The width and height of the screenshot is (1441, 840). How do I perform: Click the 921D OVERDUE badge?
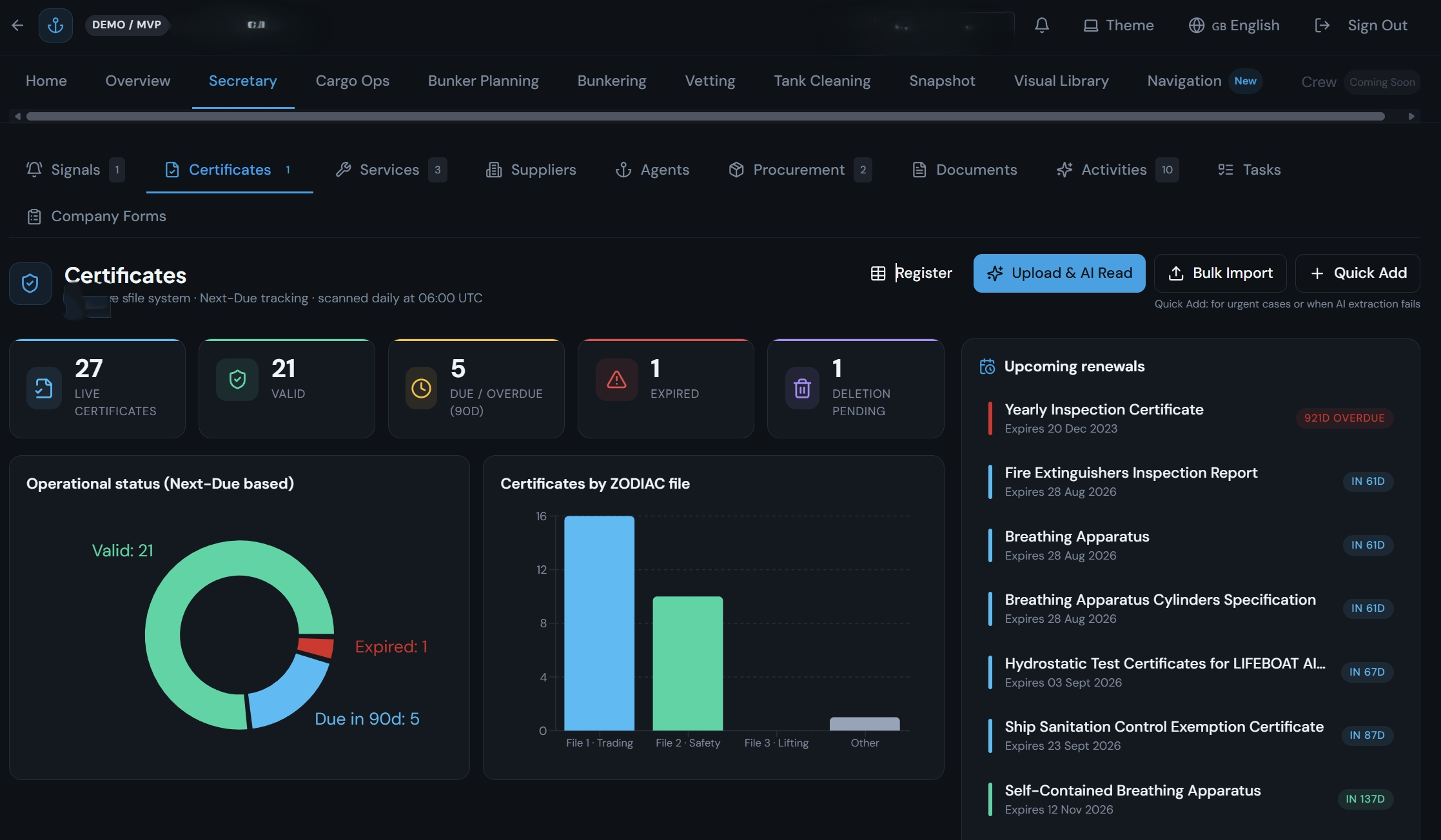pyautogui.click(x=1344, y=418)
